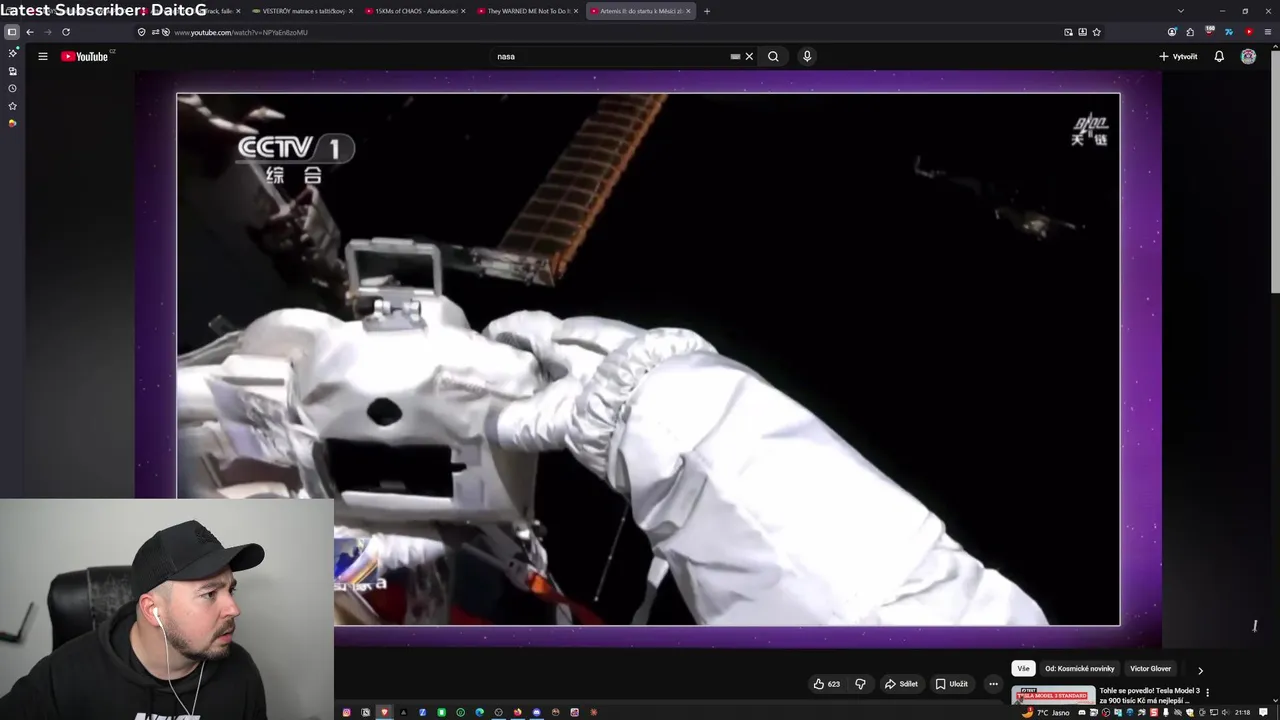This screenshot has width=1280, height=720.
Task: Open the red YouTube extension icon in toolbar
Action: click(1249, 32)
